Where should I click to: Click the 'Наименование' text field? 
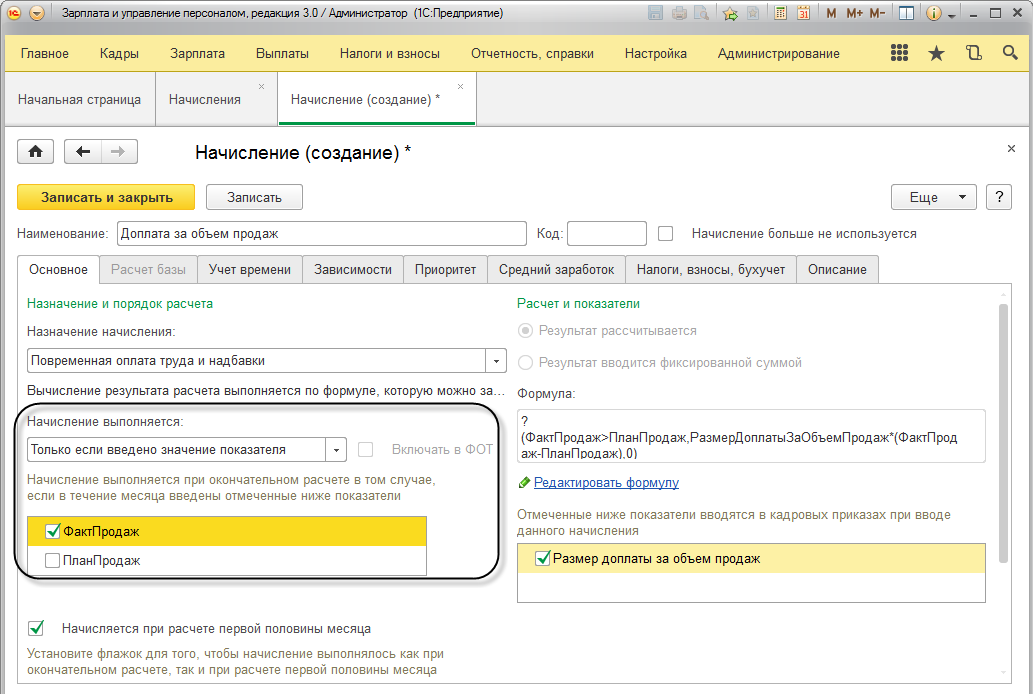[x=322, y=234]
